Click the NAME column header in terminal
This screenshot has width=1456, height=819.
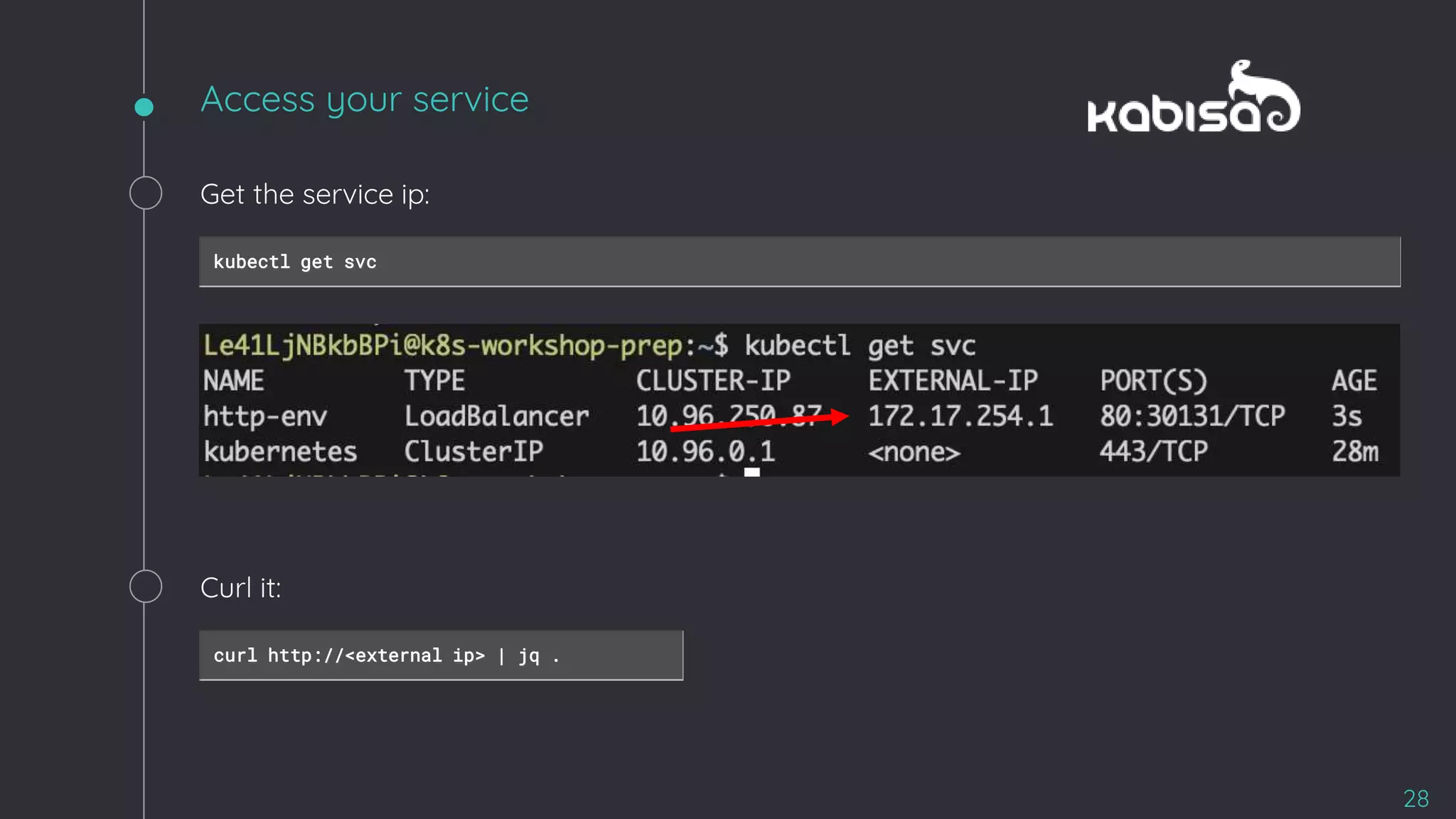click(233, 381)
